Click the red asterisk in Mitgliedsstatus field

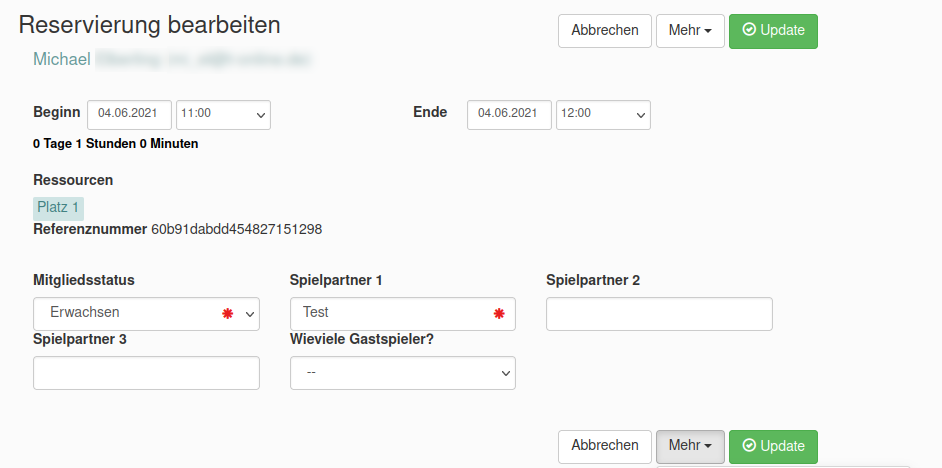(227, 314)
